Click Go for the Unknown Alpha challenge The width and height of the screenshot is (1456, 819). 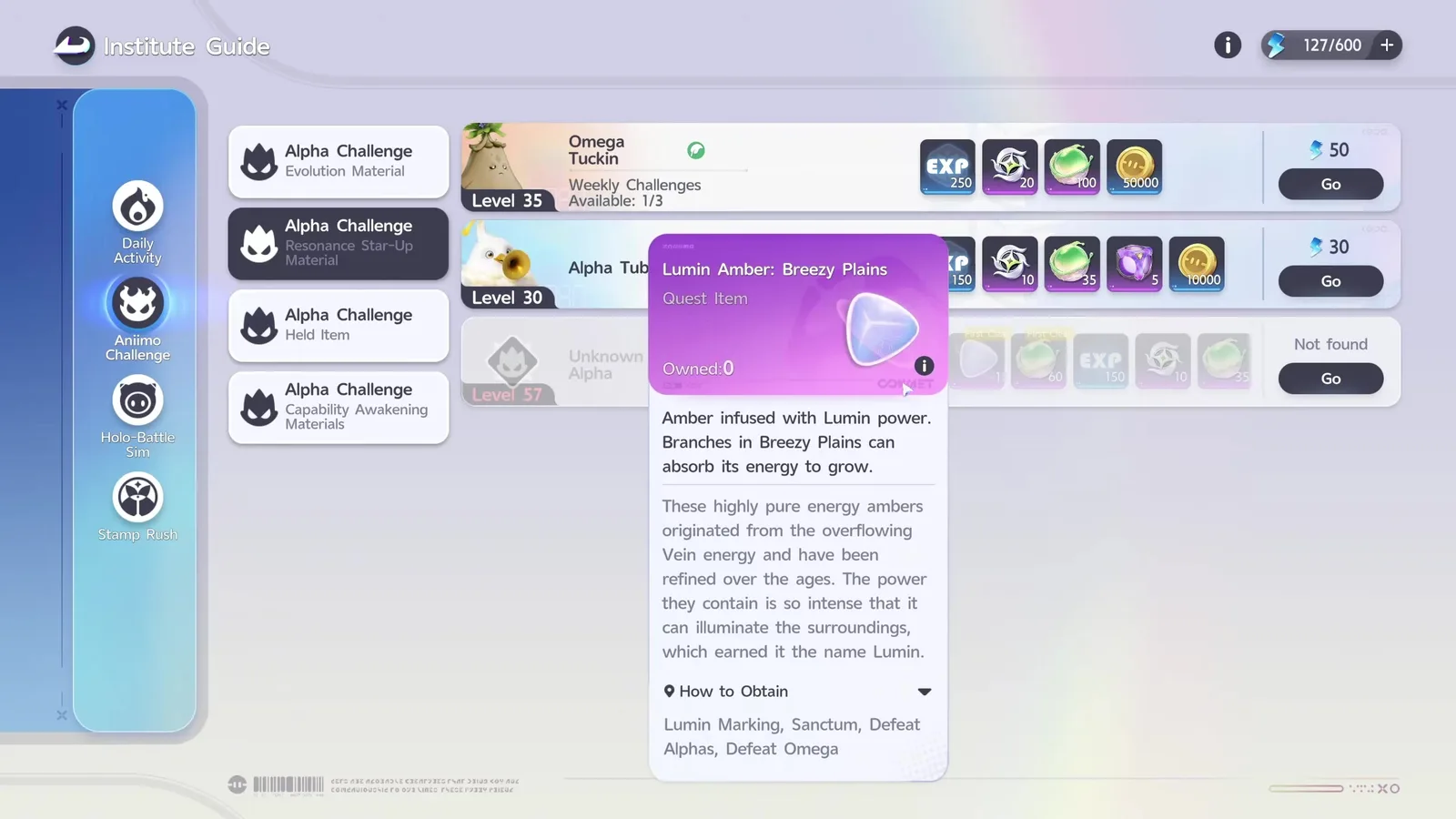tap(1330, 379)
